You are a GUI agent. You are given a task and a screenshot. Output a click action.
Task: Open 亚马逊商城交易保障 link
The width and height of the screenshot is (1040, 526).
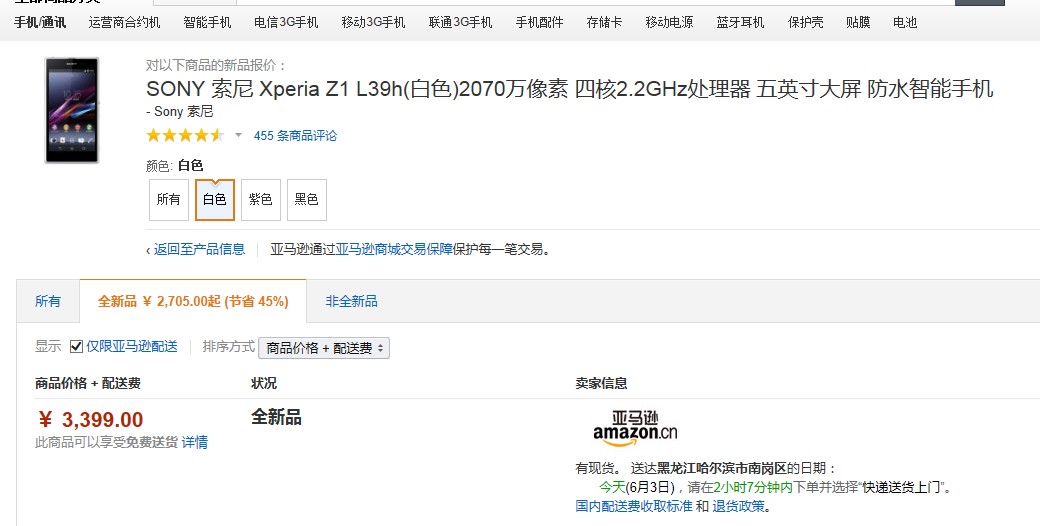pyautogui.click(x=394, y=249)
